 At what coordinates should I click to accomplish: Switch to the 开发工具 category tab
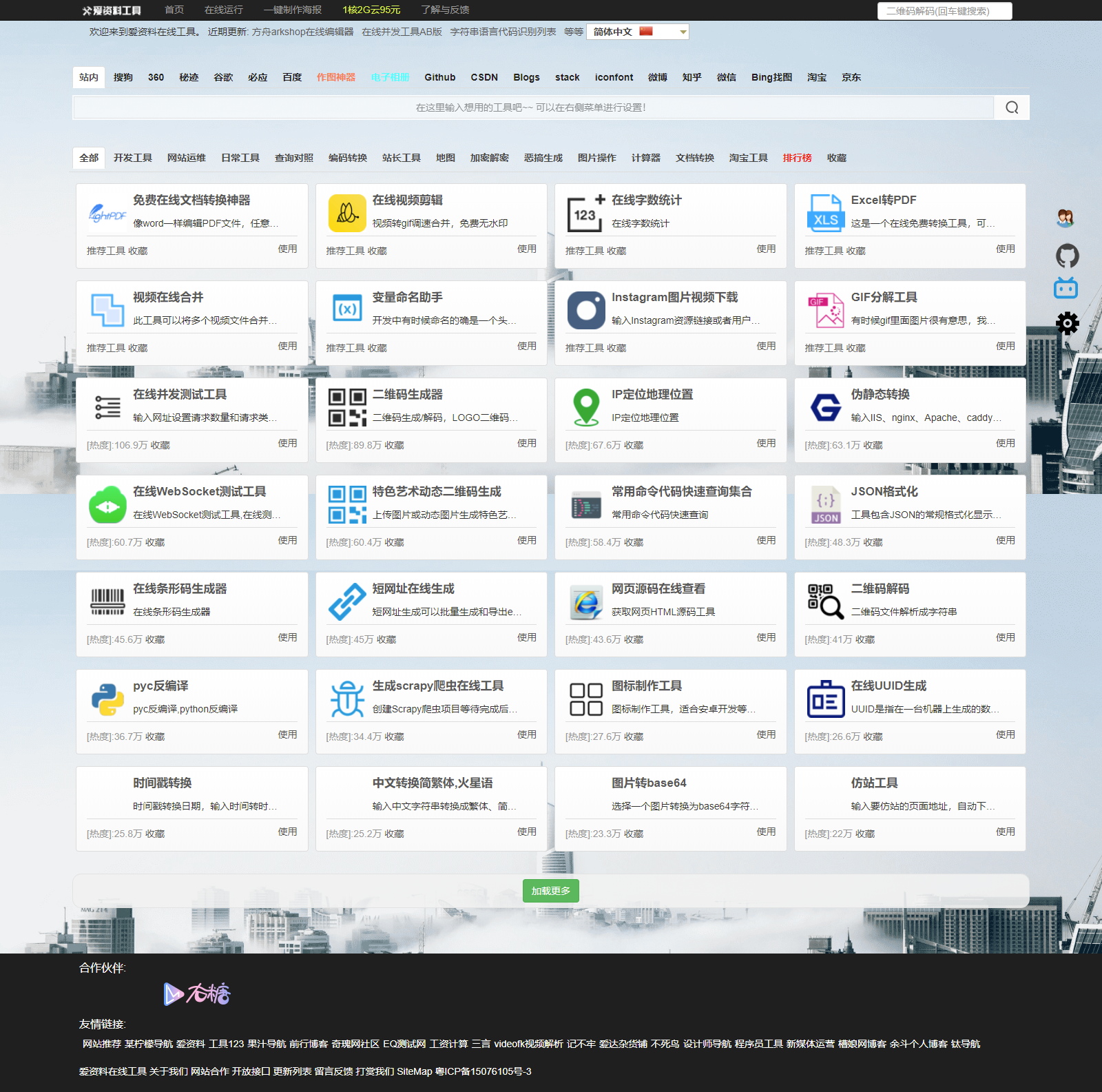coord(133,158)
